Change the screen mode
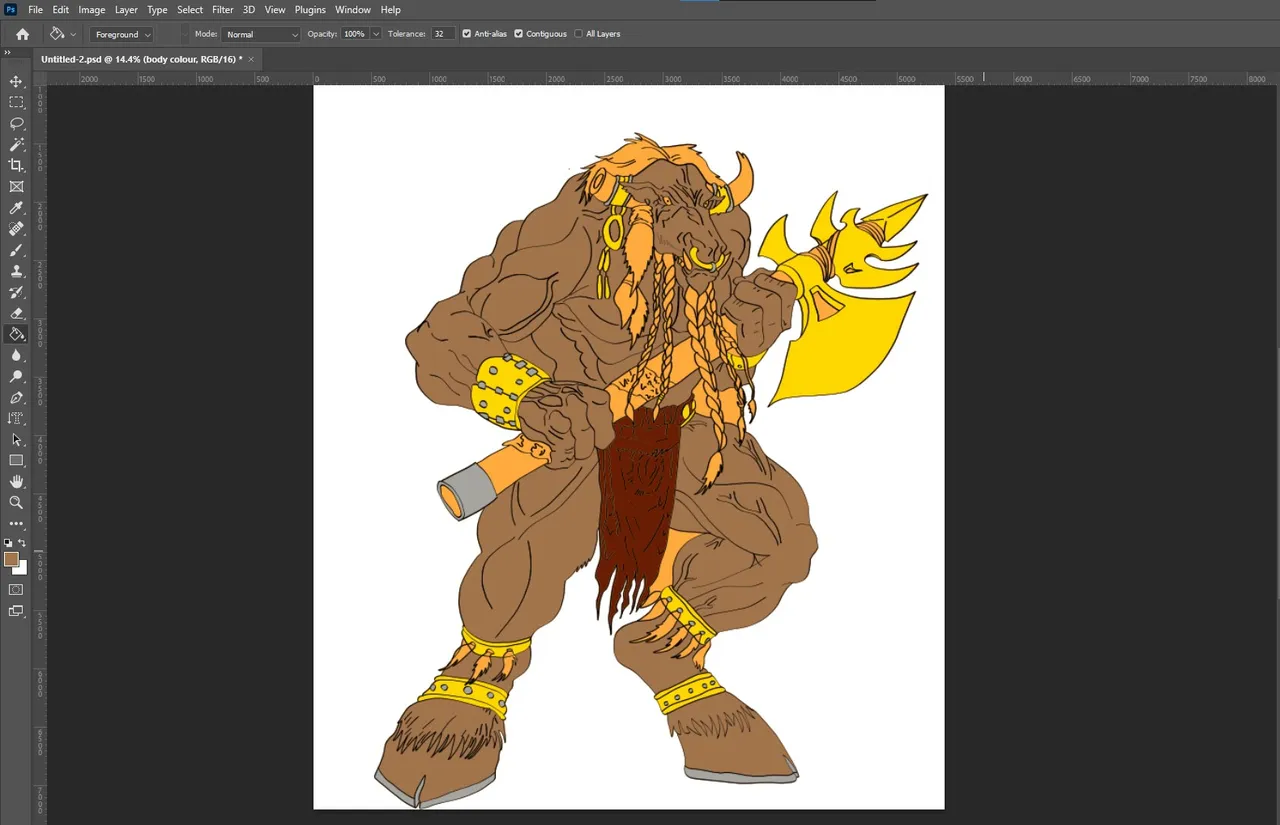Viewport: 1280px width, 825px height. 16,611
